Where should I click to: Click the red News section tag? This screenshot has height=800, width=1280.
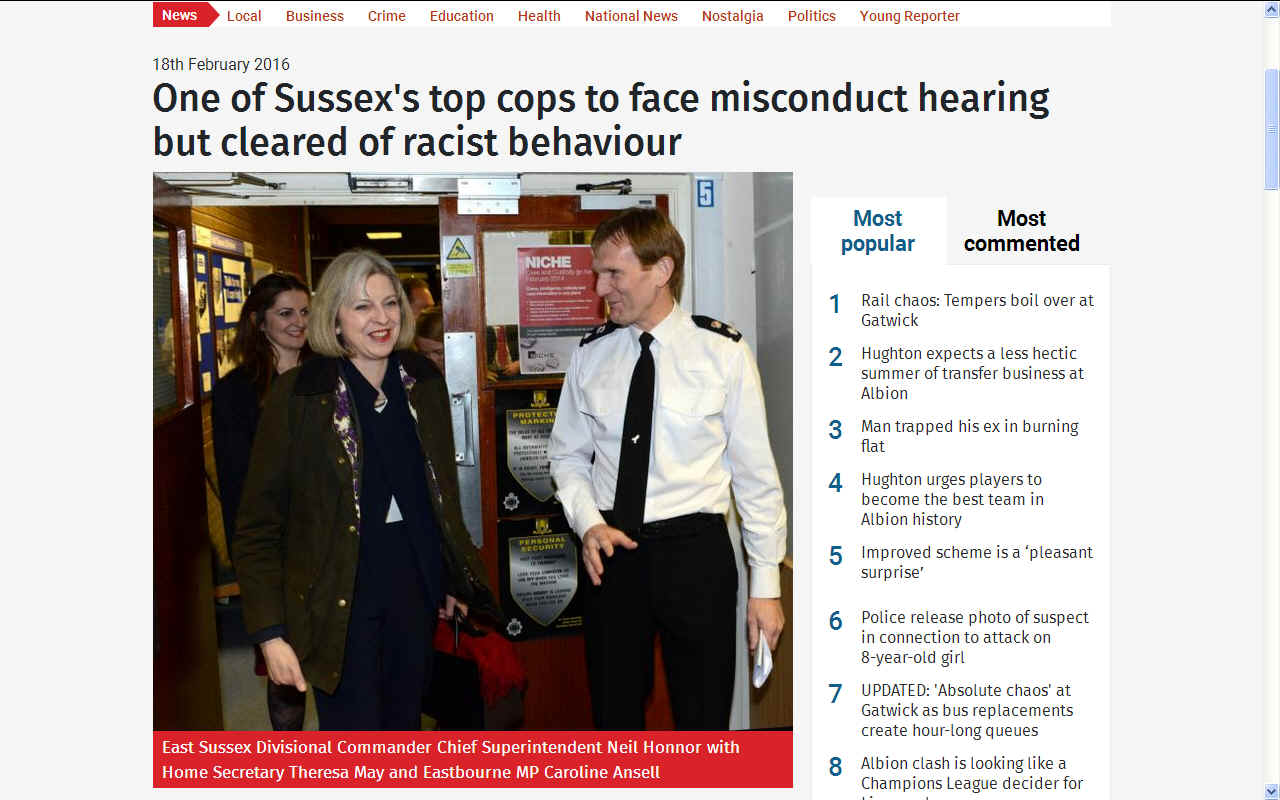(183, 15)
